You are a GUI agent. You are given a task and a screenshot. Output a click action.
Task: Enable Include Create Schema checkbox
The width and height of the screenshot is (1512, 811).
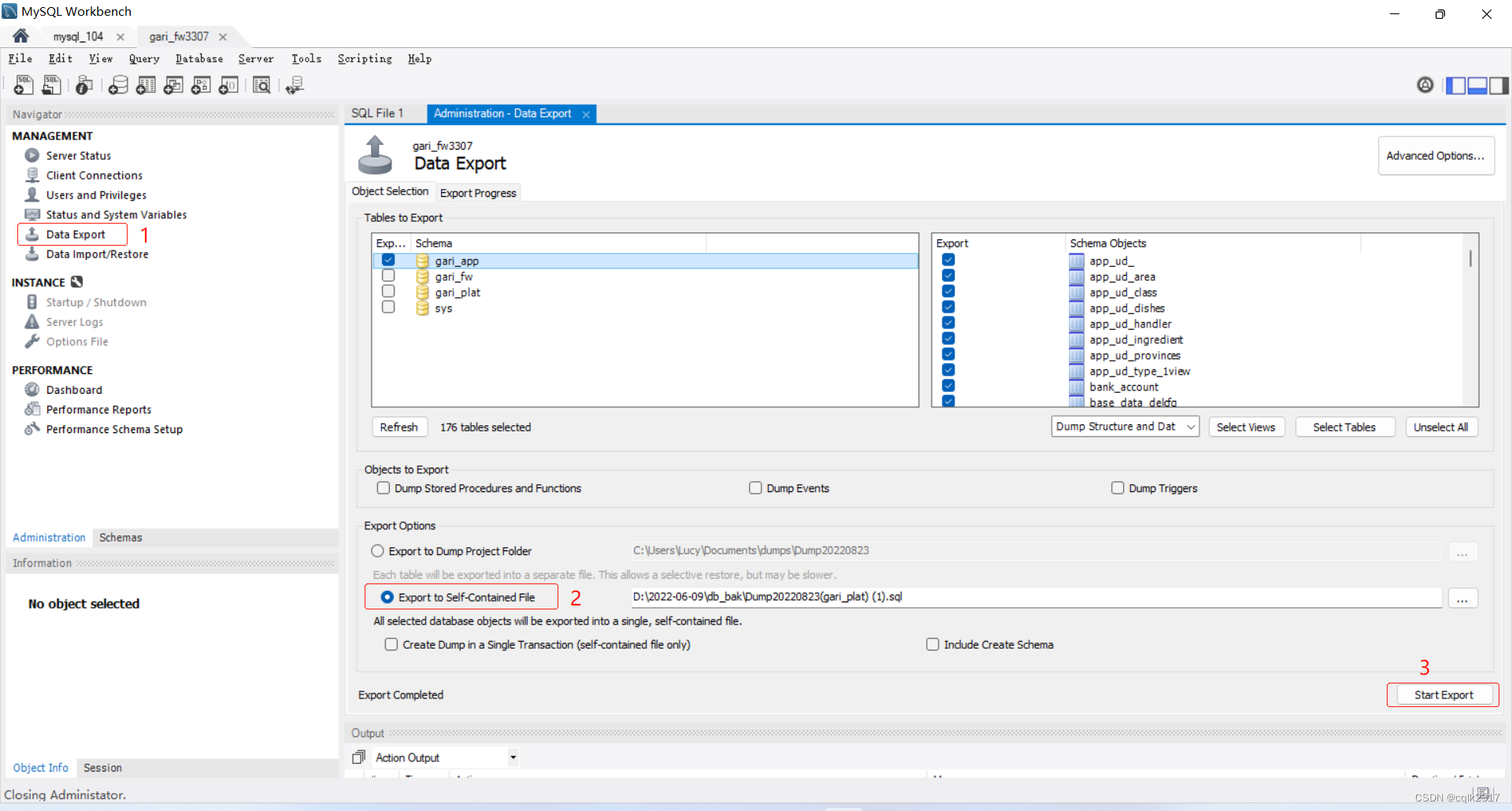(932, 644)
